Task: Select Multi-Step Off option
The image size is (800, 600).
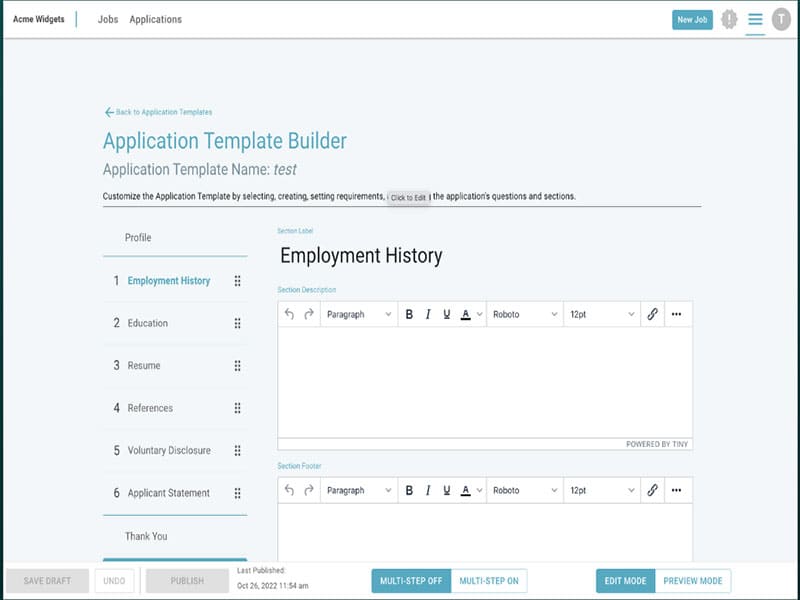Action: [x=411, y=581]
